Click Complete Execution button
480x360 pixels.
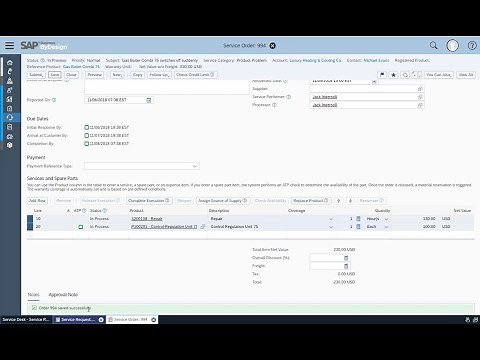149,201
